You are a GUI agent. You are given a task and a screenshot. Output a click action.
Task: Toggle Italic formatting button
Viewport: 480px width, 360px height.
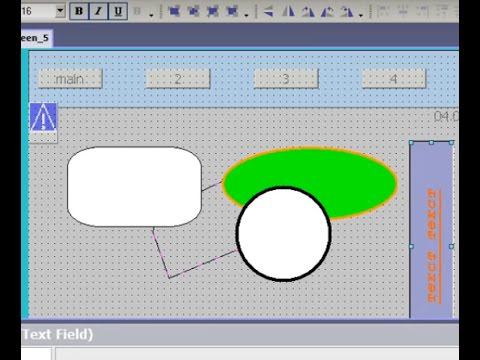click(98, 11)
